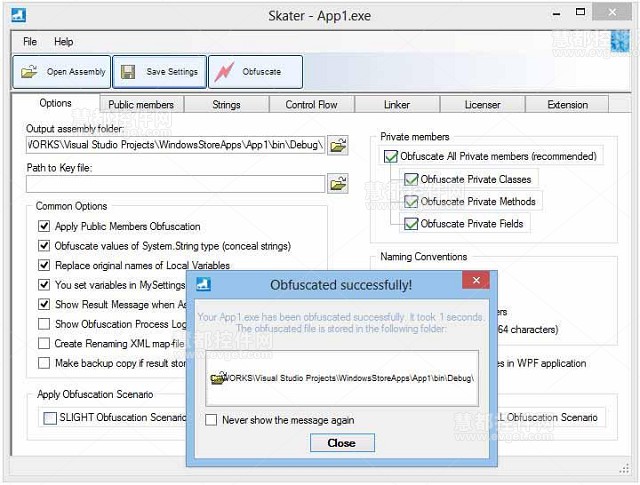Enable Make backup copy checkbox
The image size is (640, 485).
tap(44, 363)
